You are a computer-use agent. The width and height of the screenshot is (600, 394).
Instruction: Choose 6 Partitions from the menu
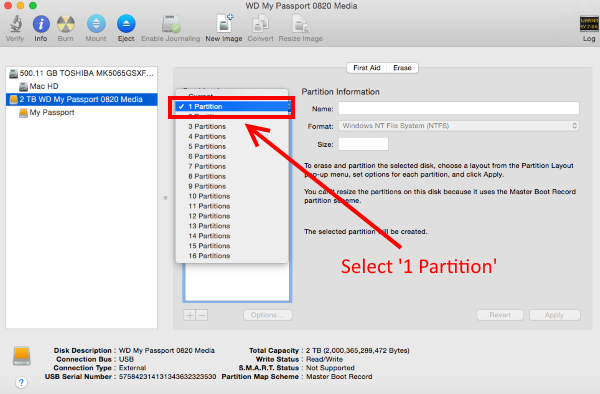(x=232, y=156)
